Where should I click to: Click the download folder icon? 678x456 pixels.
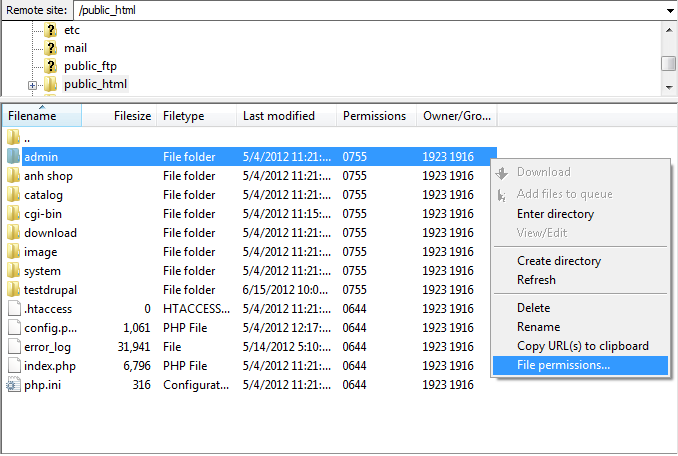(x=13, y=232)
